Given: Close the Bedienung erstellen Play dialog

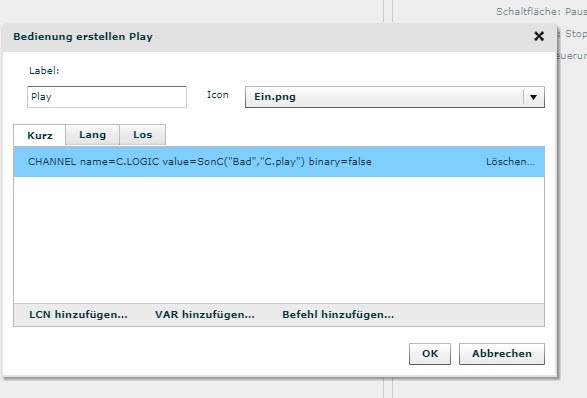Looking at the screenshot, I should (x=539, y=36).
